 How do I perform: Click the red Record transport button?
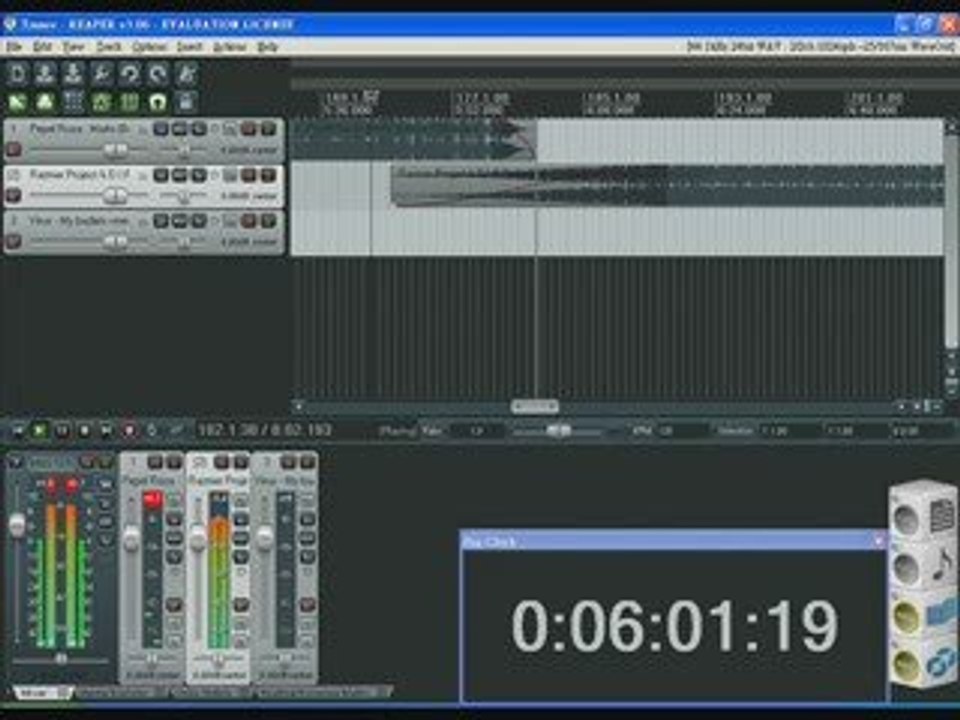[x=129, y=430]
